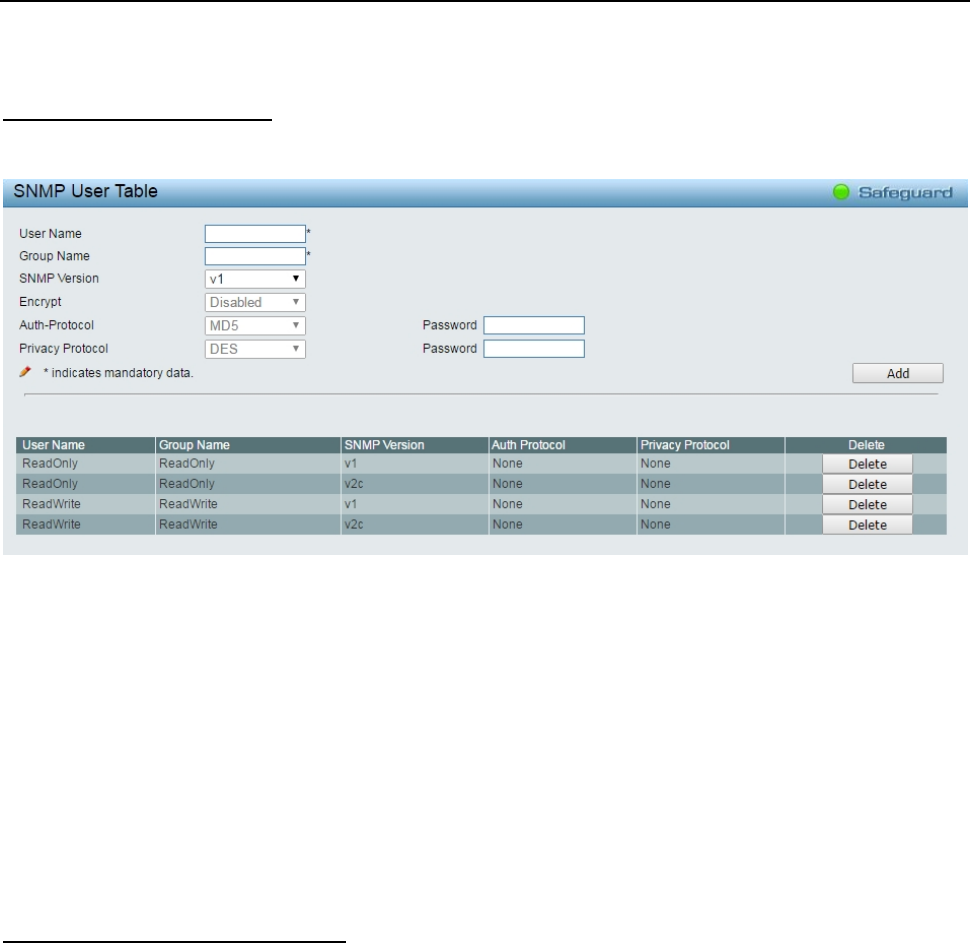Viewport: 970px width, 943px height.
Task: Click the red pencil note icon
Action: point(25,372)
